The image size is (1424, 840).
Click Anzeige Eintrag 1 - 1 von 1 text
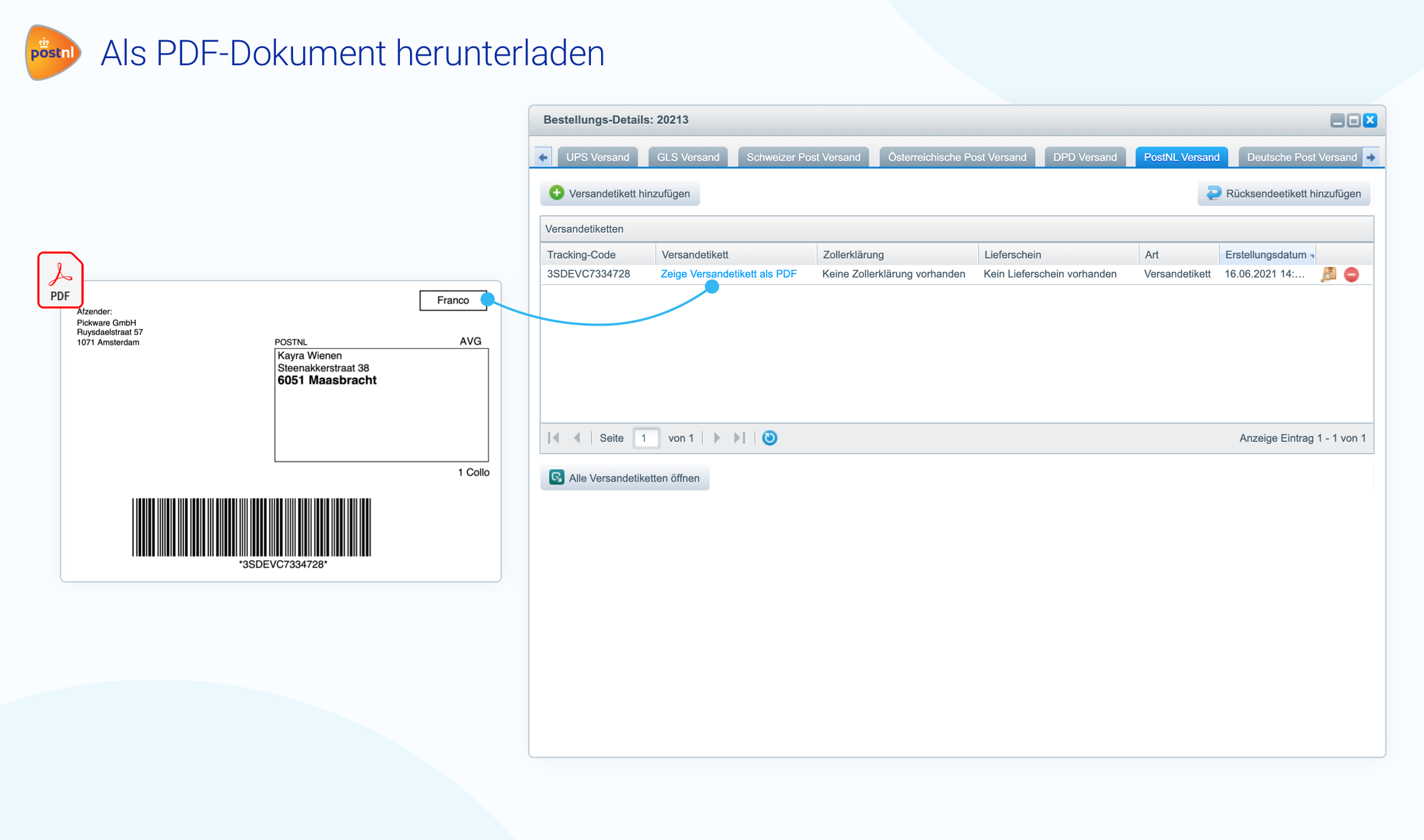pos(1302,438)
